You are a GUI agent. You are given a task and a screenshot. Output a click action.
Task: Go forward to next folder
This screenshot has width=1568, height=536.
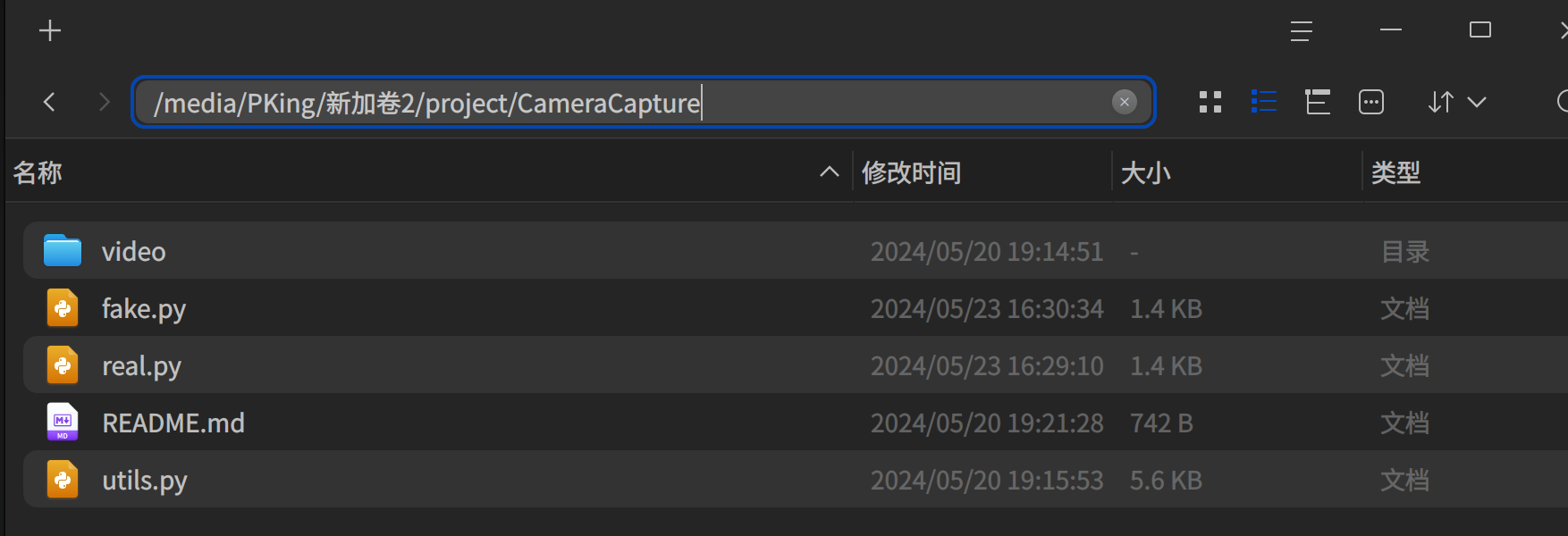pyautogui.click(x=104, y=102)
